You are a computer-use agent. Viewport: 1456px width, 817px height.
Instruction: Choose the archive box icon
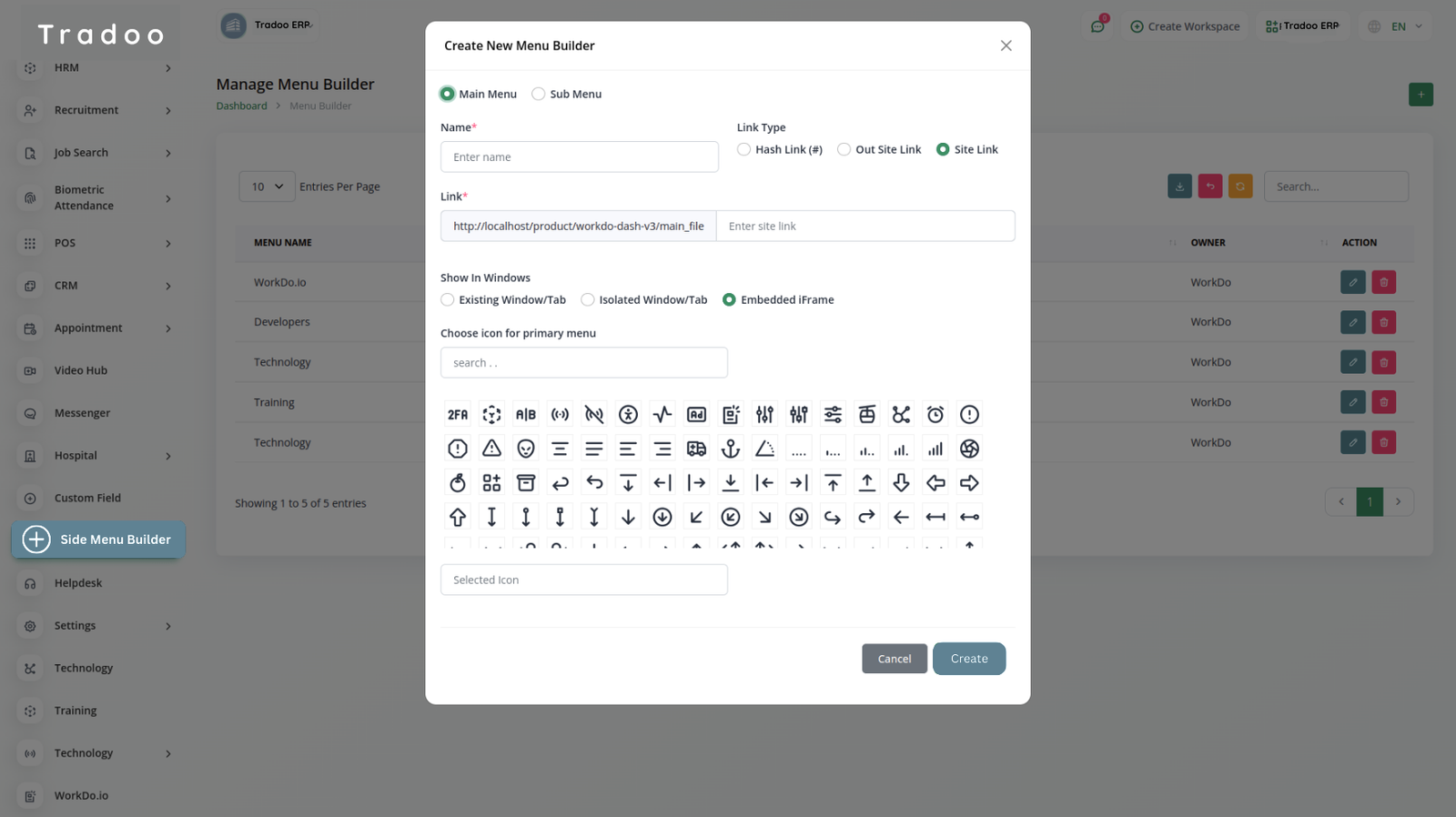[526, 483]
